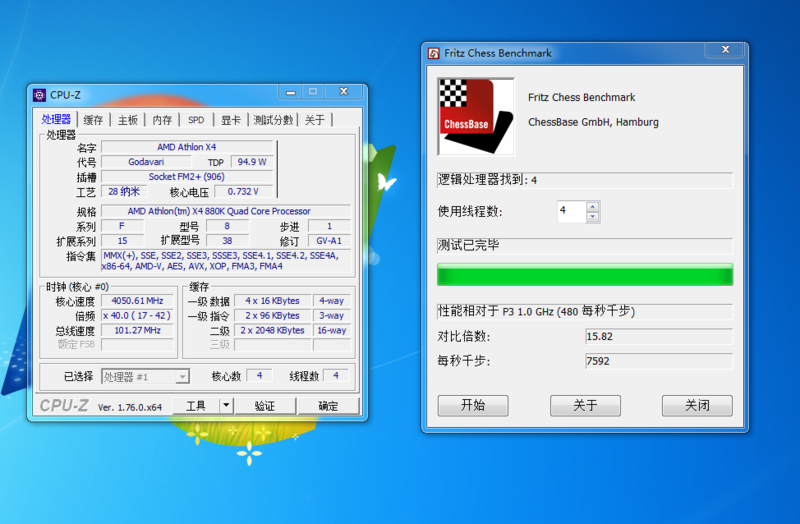
Task: Click the 使用线程数 input field
Action: pyautogui.click(x=571, y=211)
